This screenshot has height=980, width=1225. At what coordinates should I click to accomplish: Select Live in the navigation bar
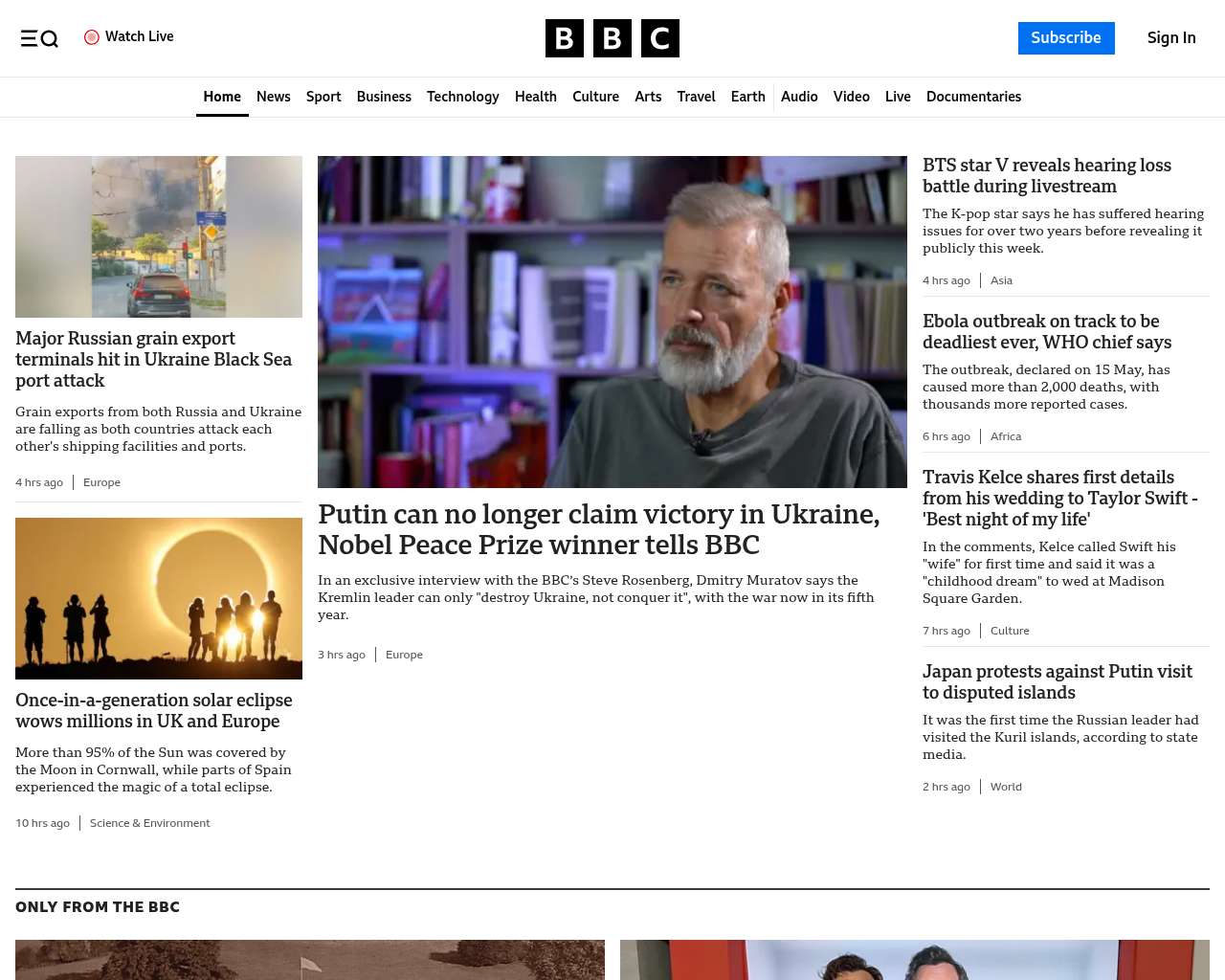(898, 97)
